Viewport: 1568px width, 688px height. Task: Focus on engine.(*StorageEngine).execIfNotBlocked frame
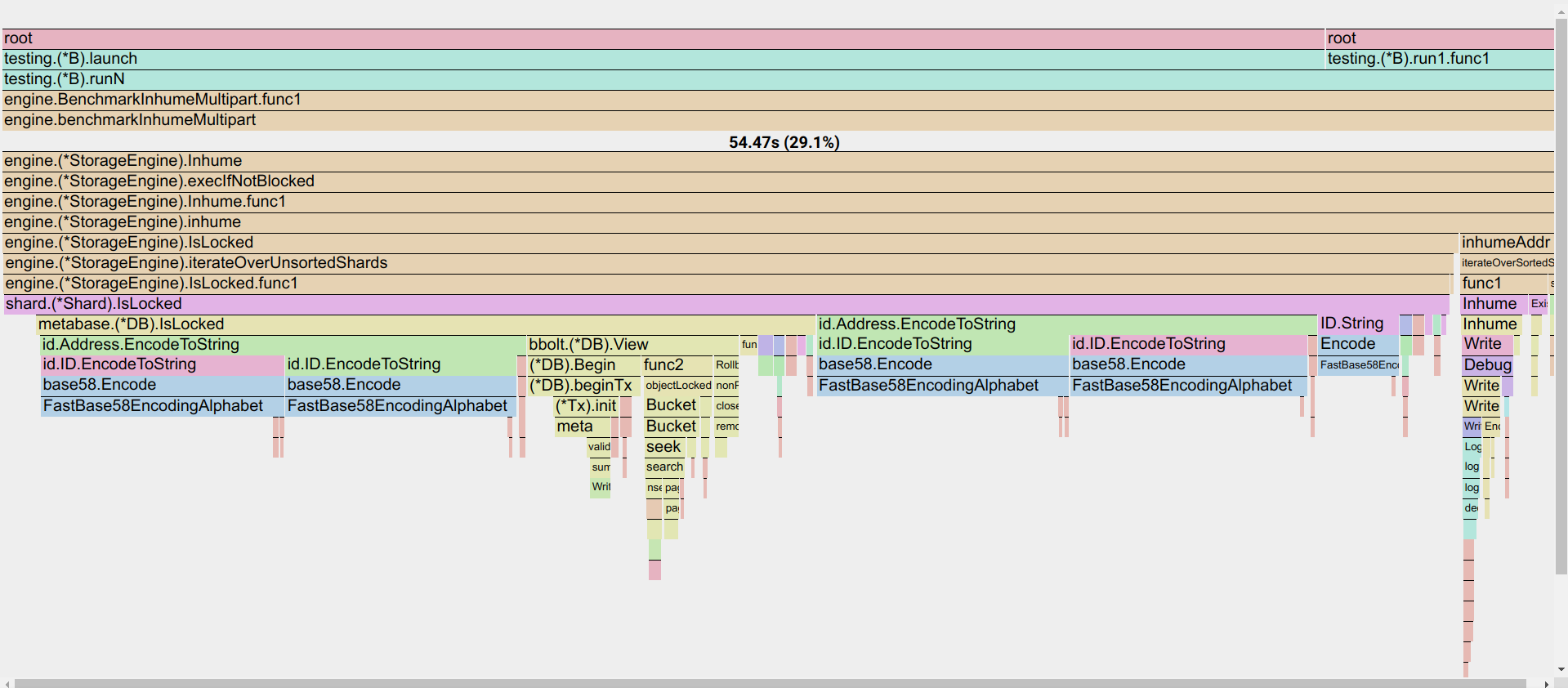(778, 181)
